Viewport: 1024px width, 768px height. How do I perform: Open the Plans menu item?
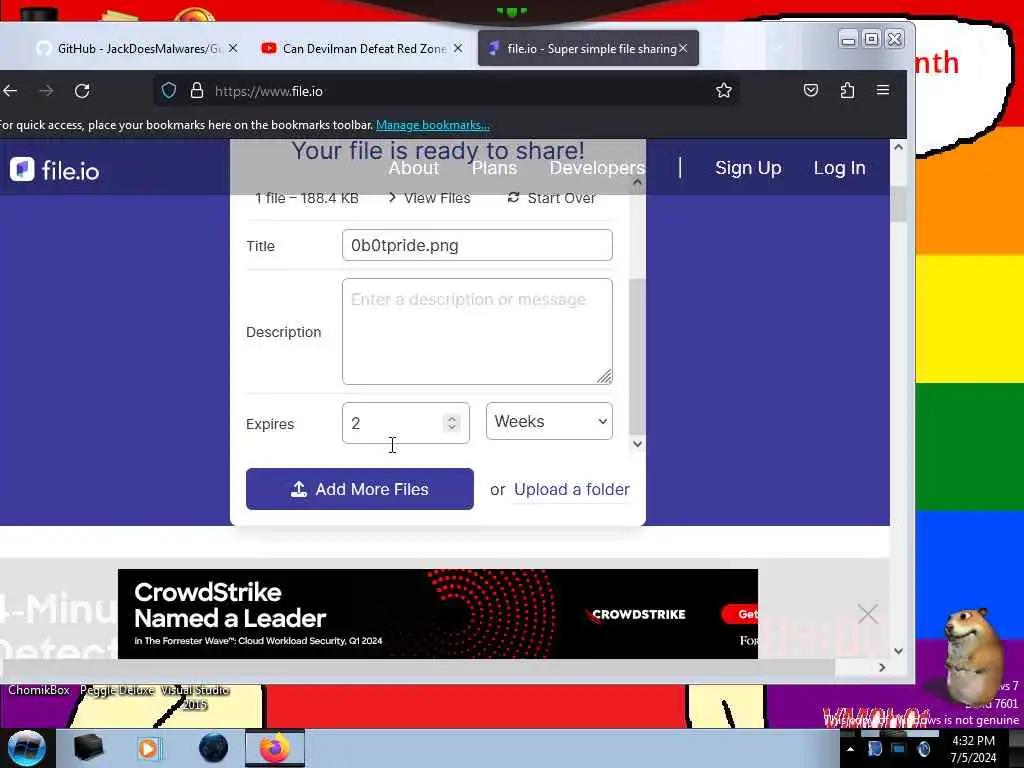[x=494, y=168]
